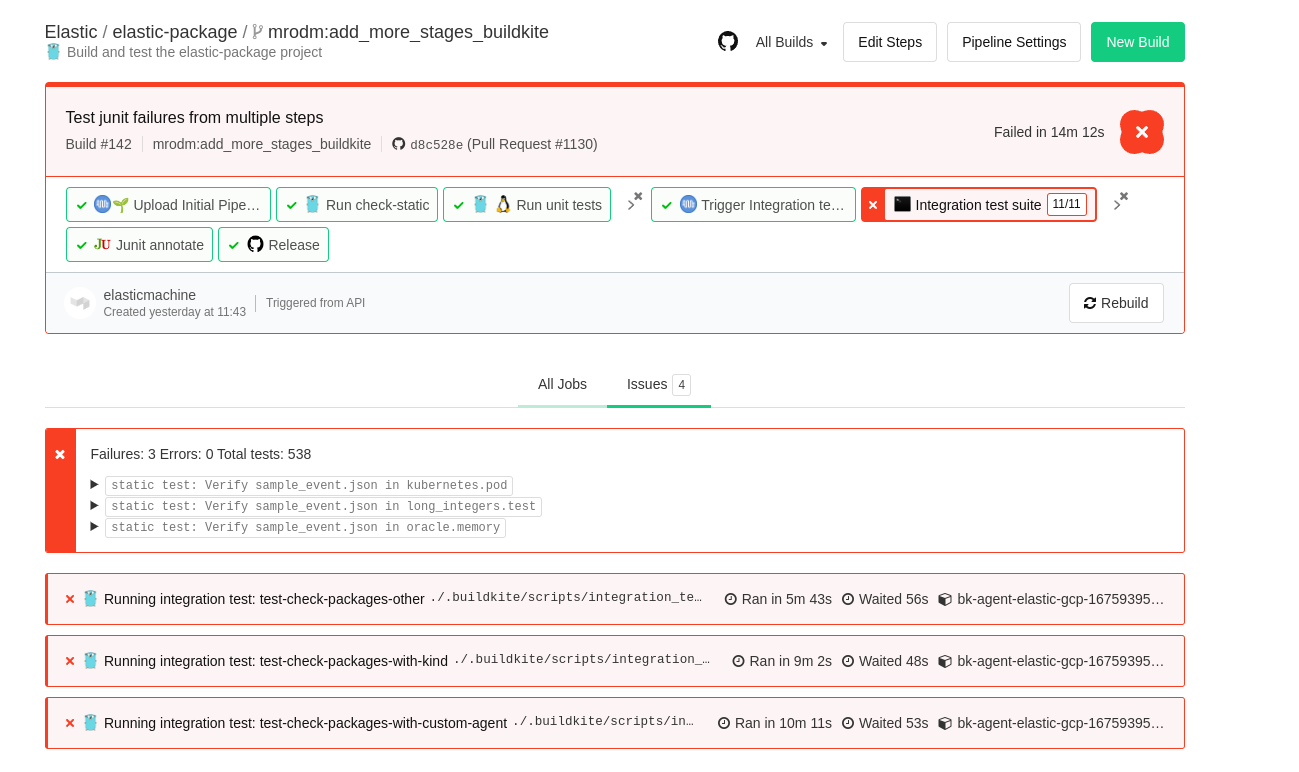The height and width of the screenshot is (772, 1299).
Task: Click the Failed in 14m 12s text
Action: point(1049,132)
